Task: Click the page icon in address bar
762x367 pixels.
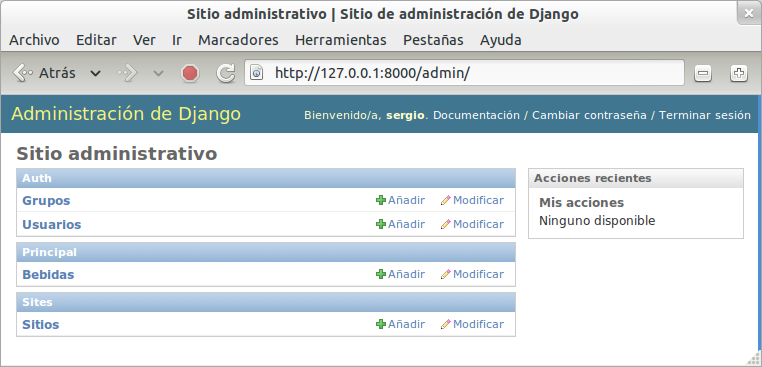Action: [257, 73]
